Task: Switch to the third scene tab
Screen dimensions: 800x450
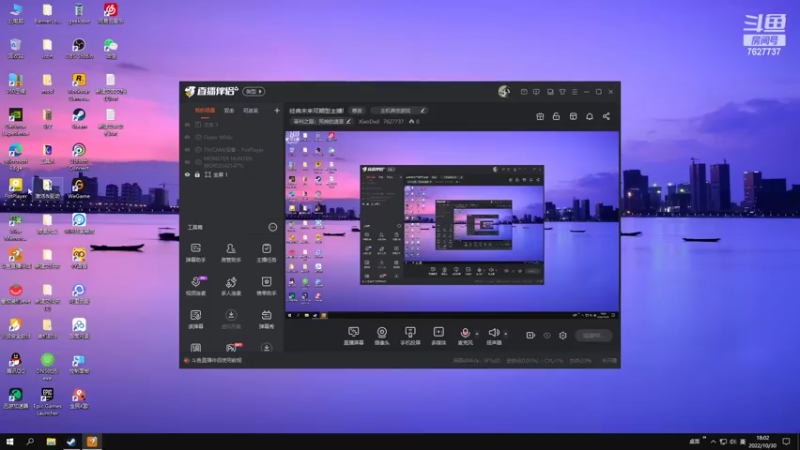Action: point(251,111)
